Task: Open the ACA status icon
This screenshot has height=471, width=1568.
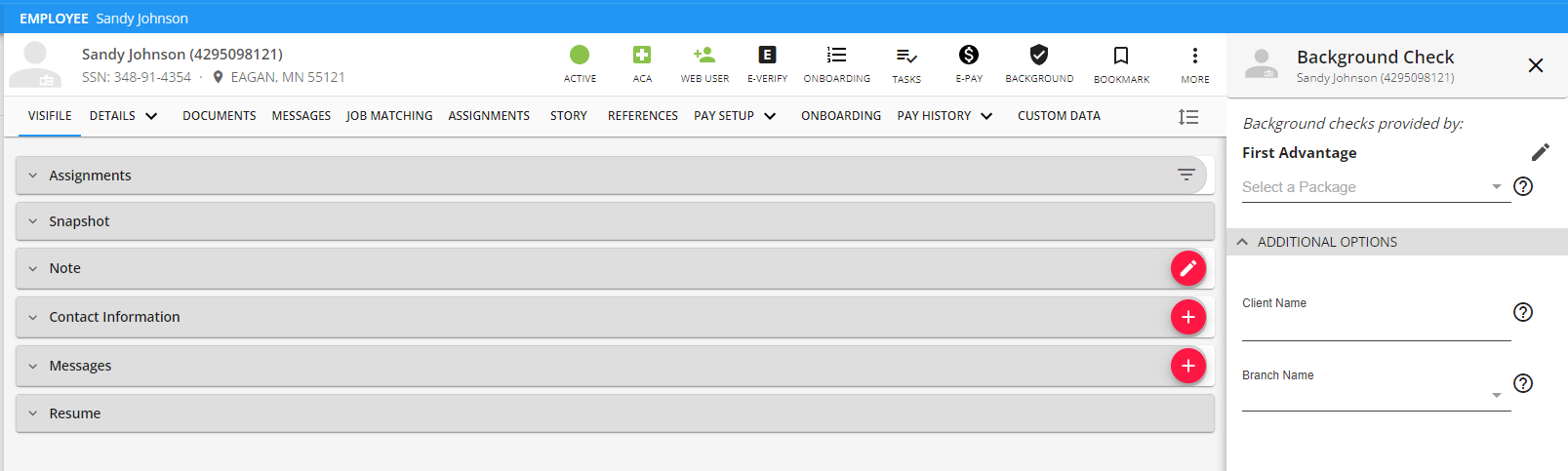Action: point(641,56)
